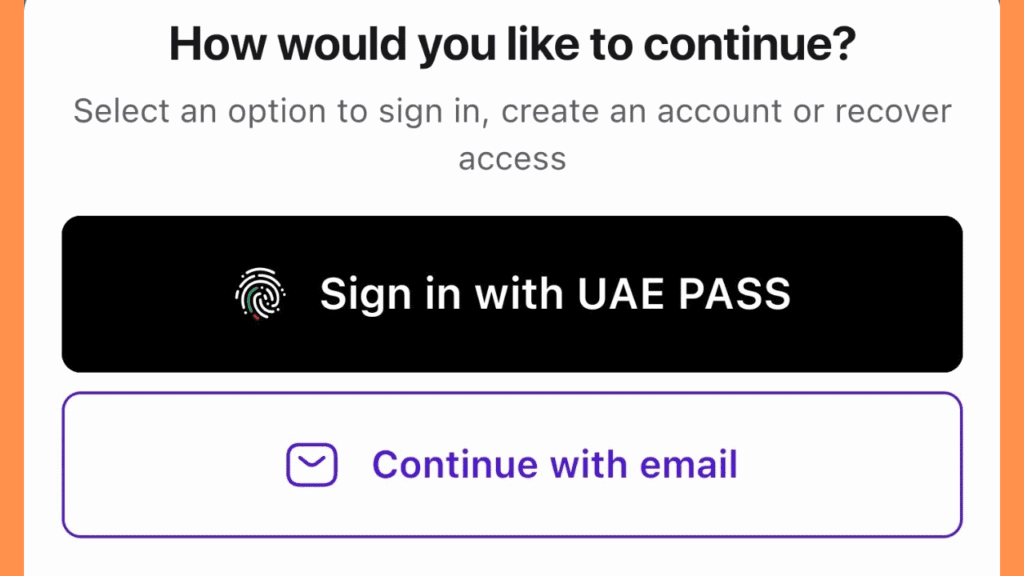Select the UAE PASS sign-in option
This screenshot has width=1024, height=576.
512,293
